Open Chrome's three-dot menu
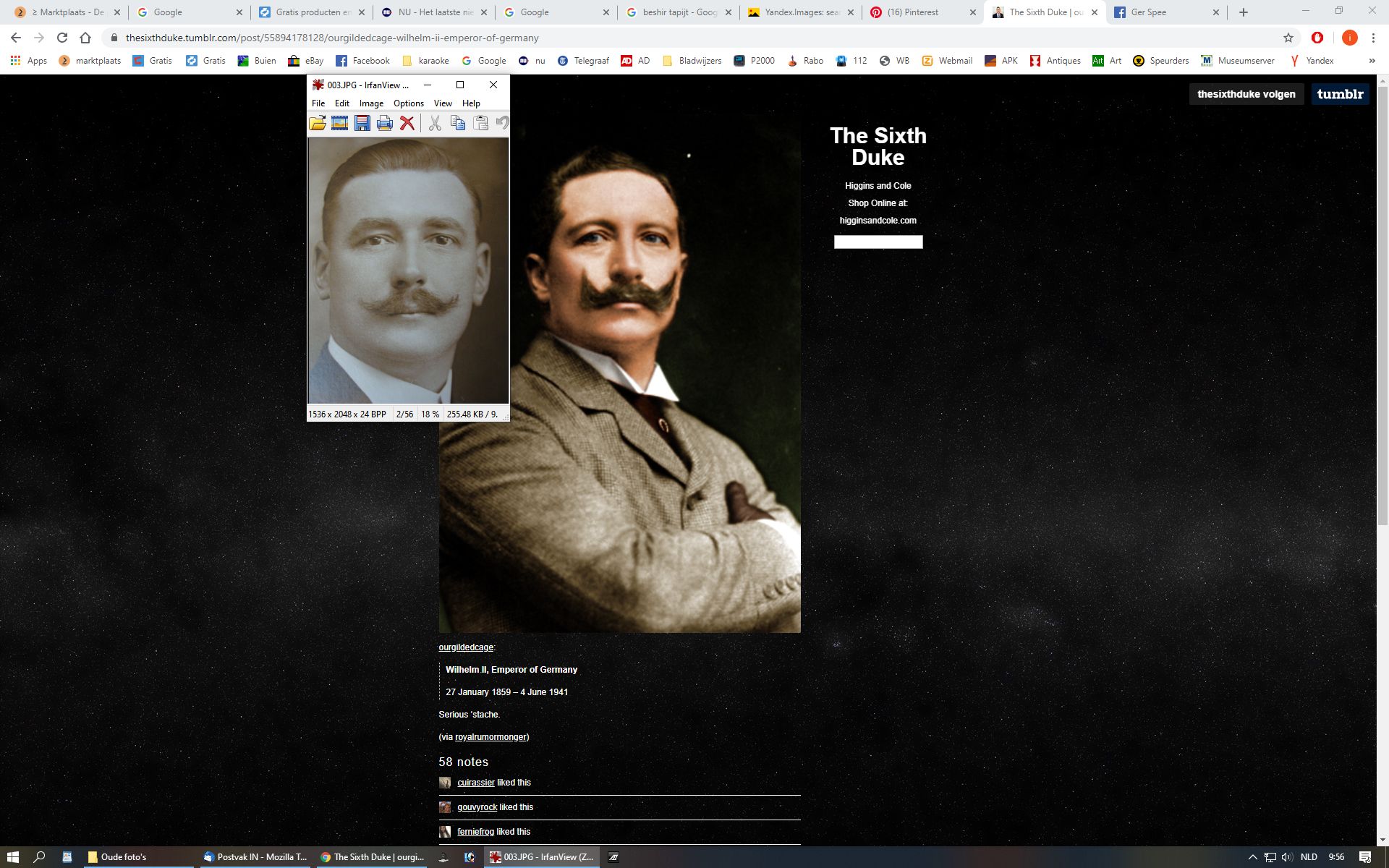The height and width of the screenshot is (868, 1389). [1373, 38]
